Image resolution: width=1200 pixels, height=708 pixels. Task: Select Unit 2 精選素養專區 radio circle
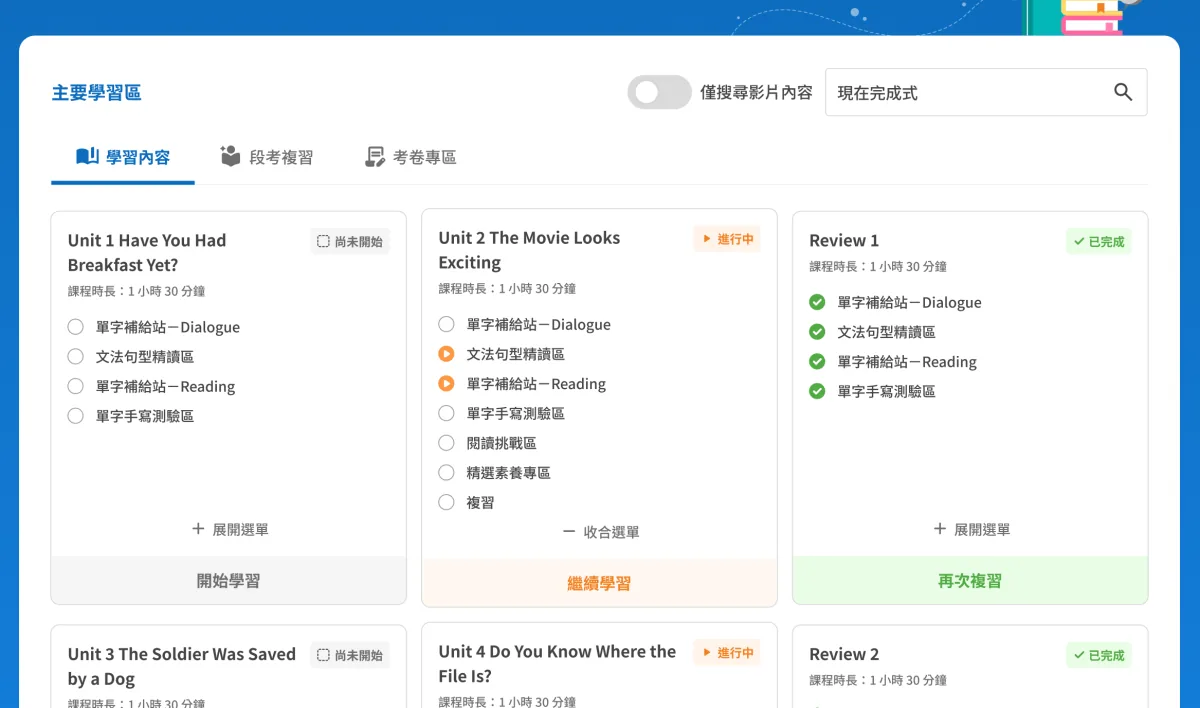click(446, 472)
